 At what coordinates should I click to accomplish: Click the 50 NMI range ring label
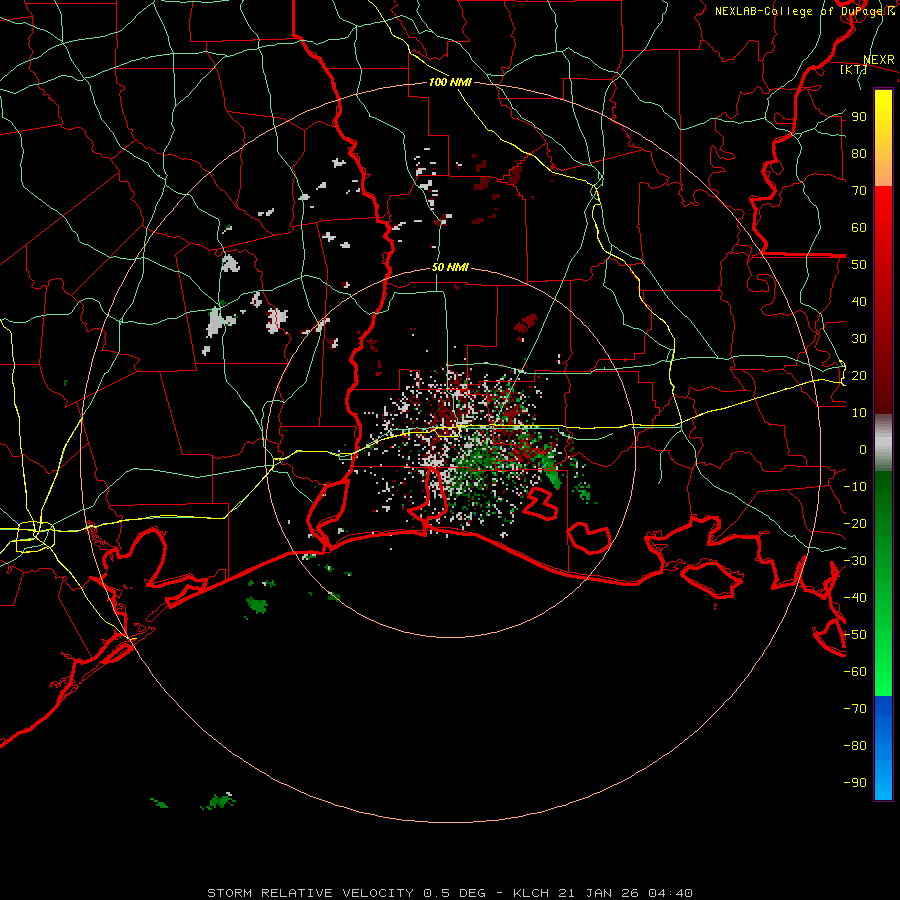coord(450,267)
